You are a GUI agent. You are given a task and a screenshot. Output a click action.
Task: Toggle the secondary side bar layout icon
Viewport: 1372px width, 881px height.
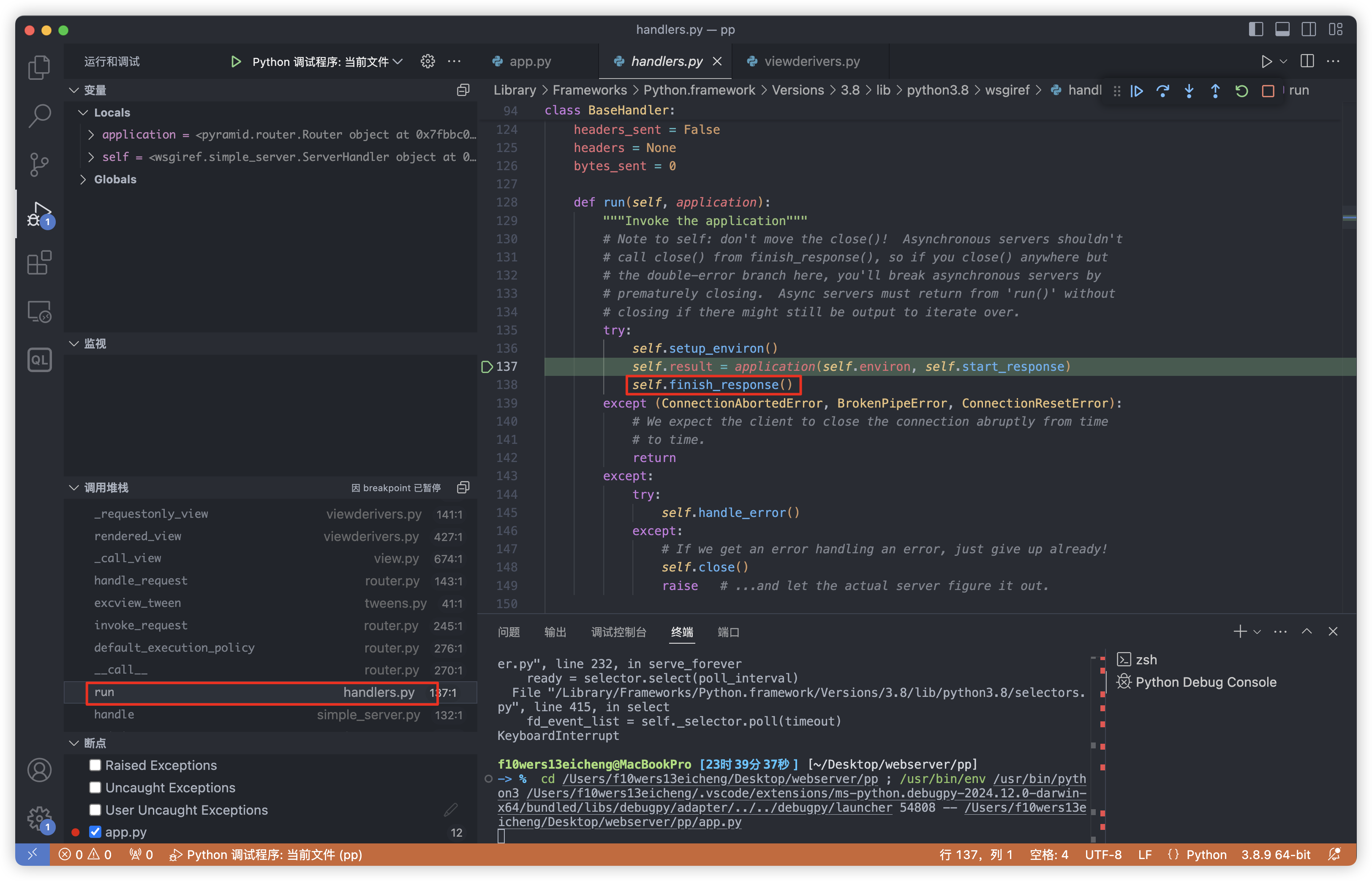pos(1308,29)
